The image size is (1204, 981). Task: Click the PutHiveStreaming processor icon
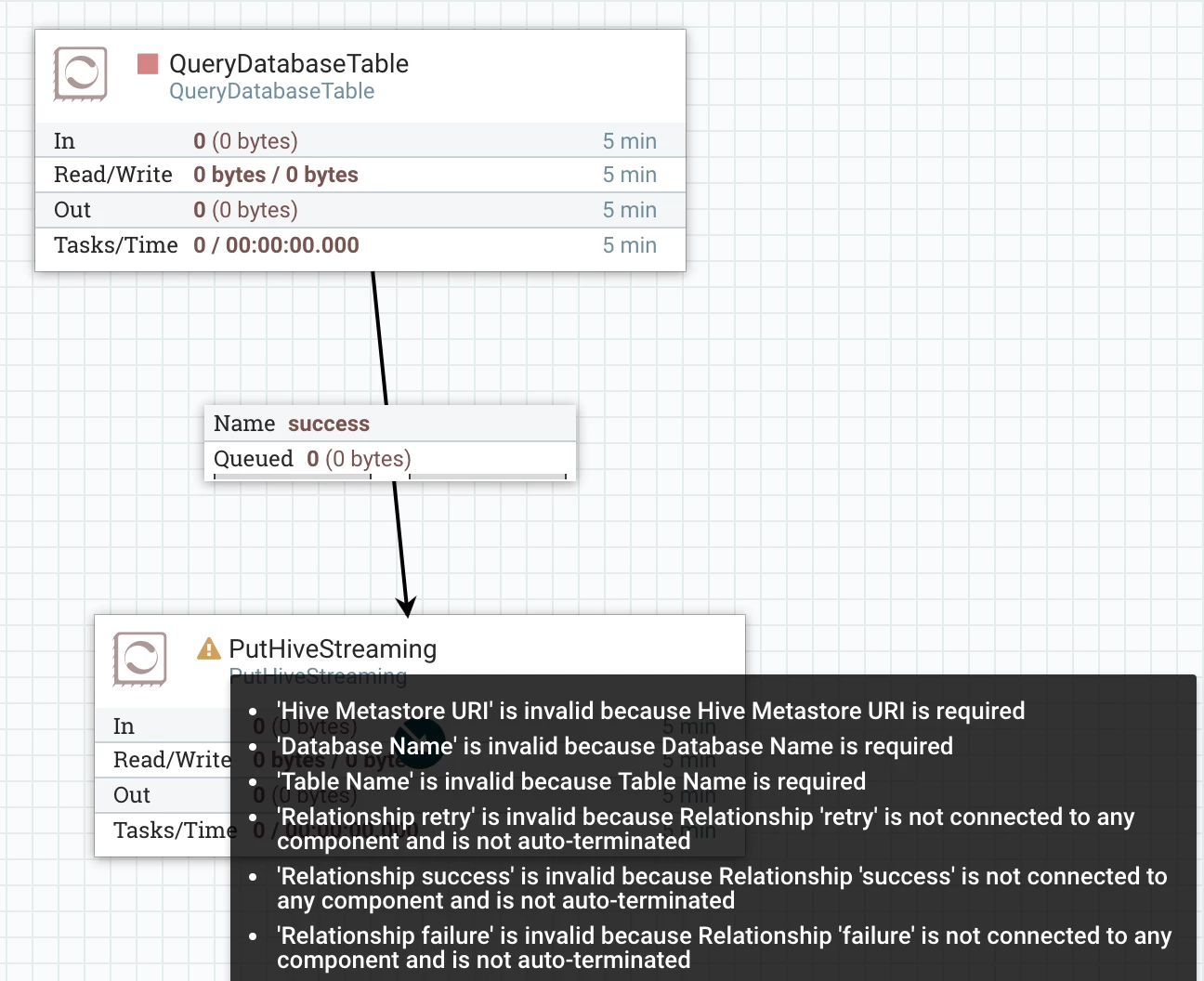pyautogui.click(x=140, y=659)
